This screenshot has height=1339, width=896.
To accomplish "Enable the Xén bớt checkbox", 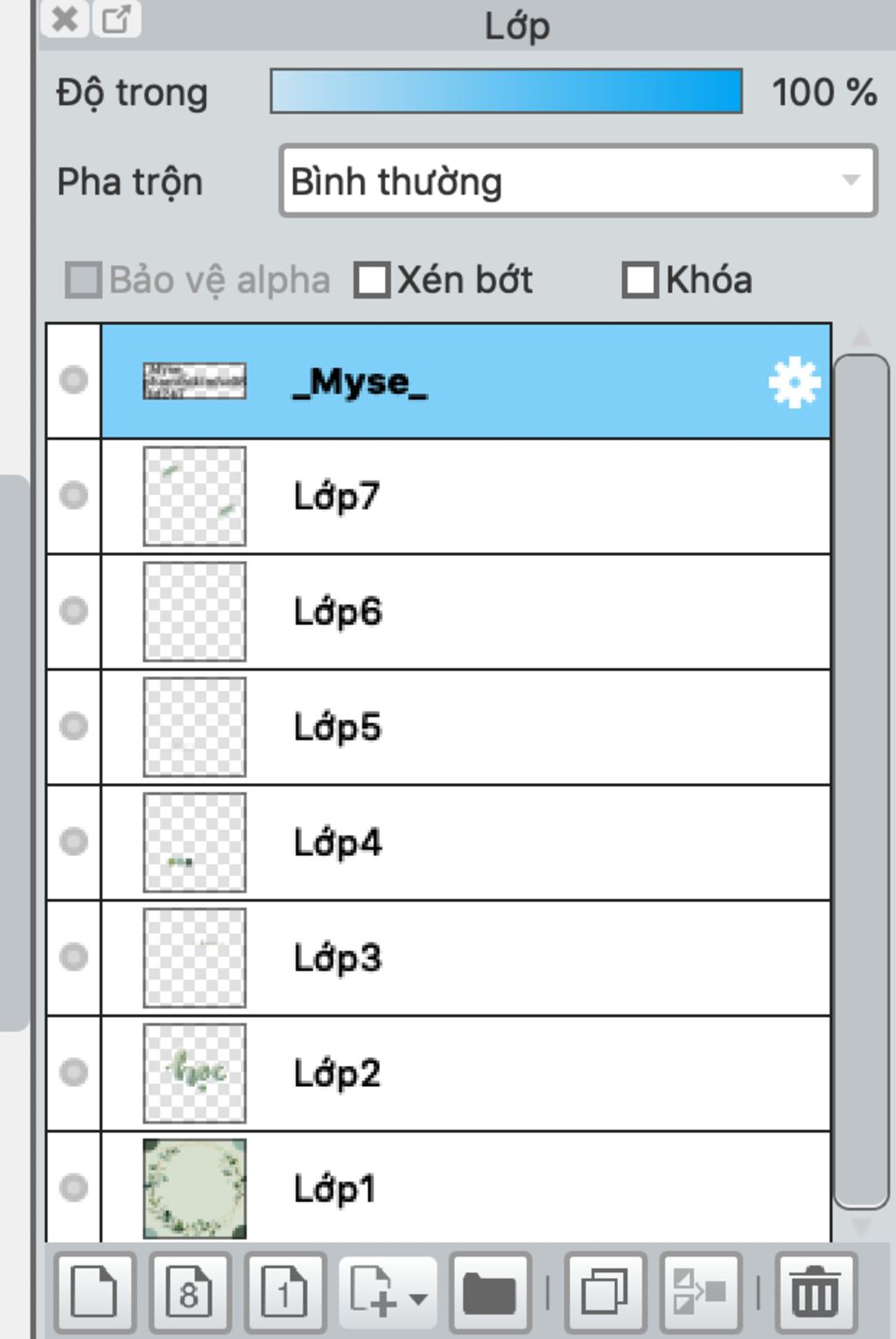I will (x=372, y=281).
